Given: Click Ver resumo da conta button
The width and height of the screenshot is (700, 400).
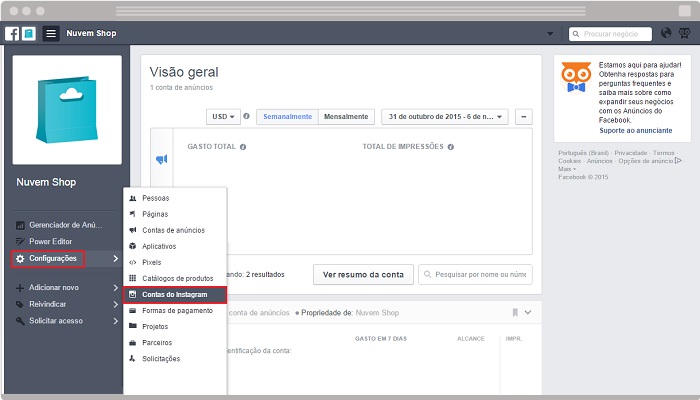Looking at the screenshot, I should coord(363,275).
